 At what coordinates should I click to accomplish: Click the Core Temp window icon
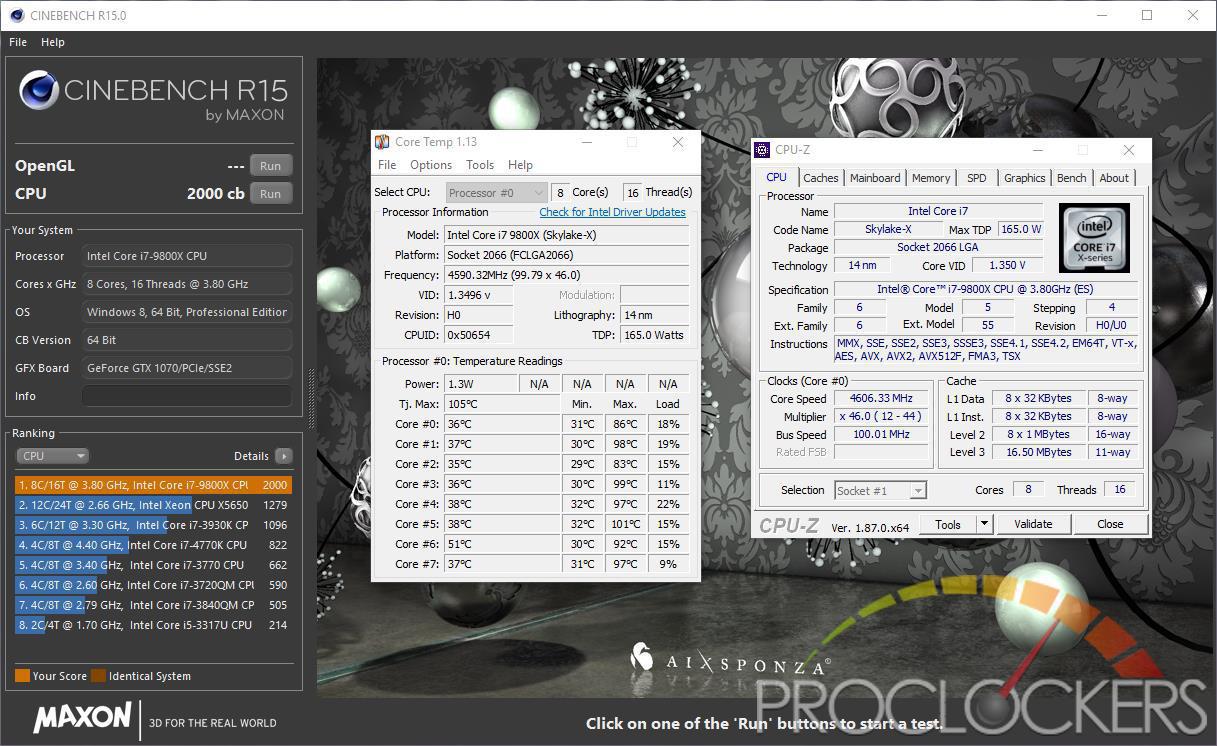pyautogui.click(x=382, y=142)
